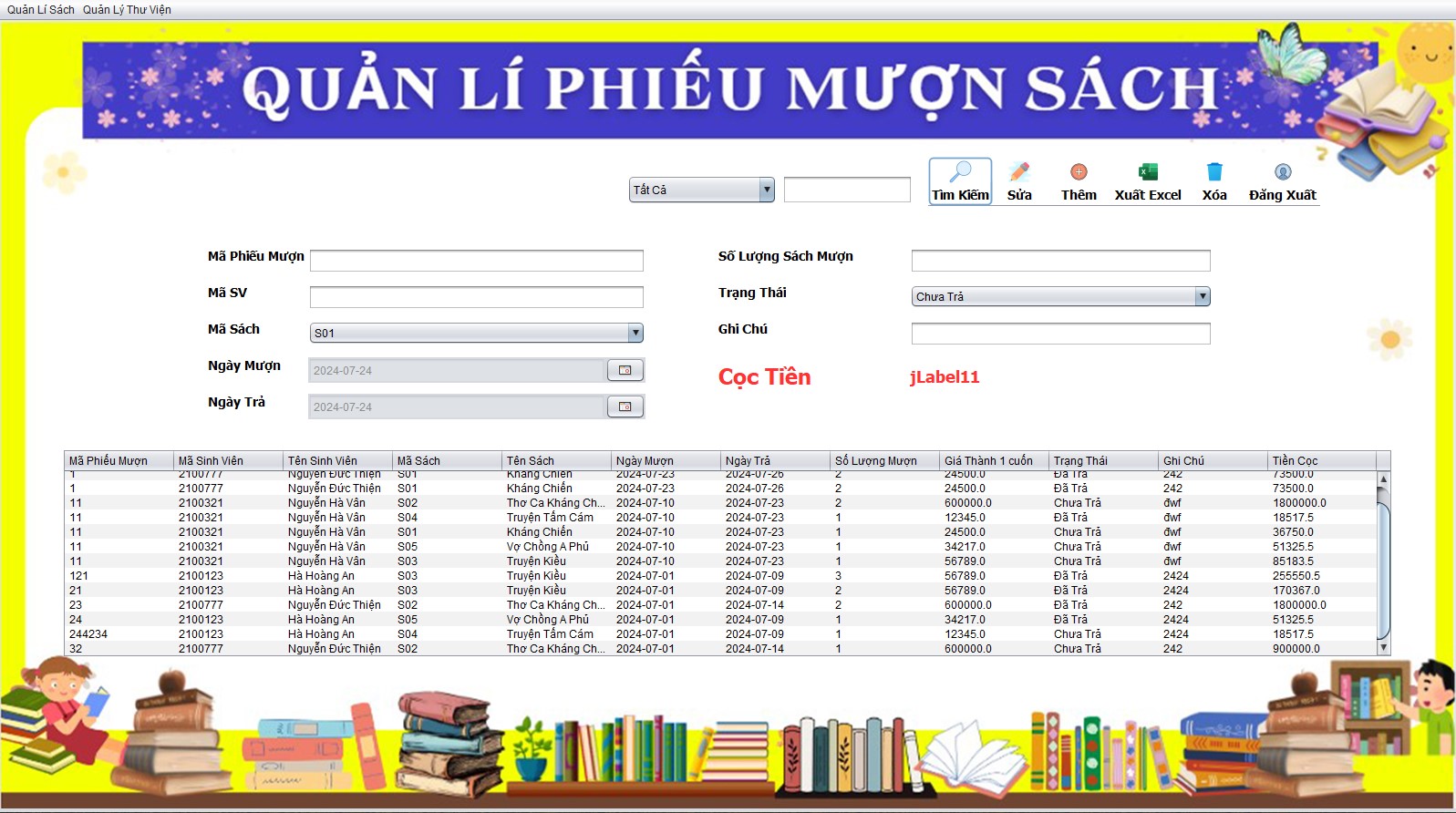The image size is (1456, 813).
Task: Click the Số Lượng Sách Mượn field
Action: 1061,261
